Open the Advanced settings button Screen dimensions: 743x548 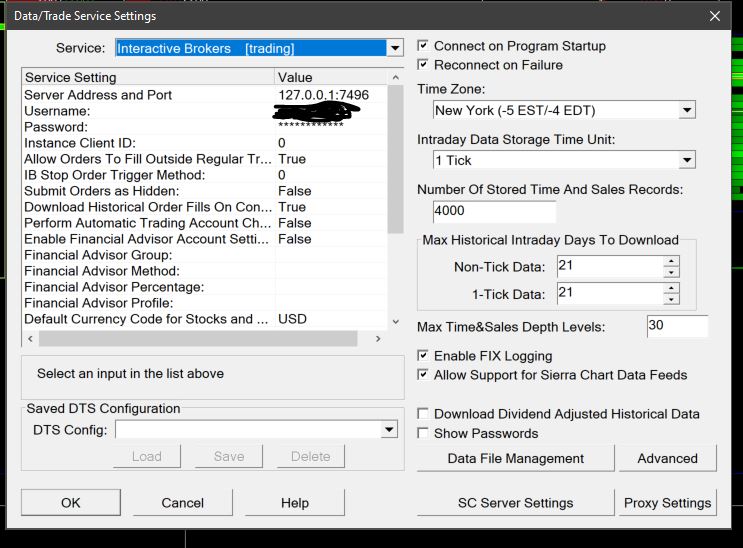click(x=667, y=458)
